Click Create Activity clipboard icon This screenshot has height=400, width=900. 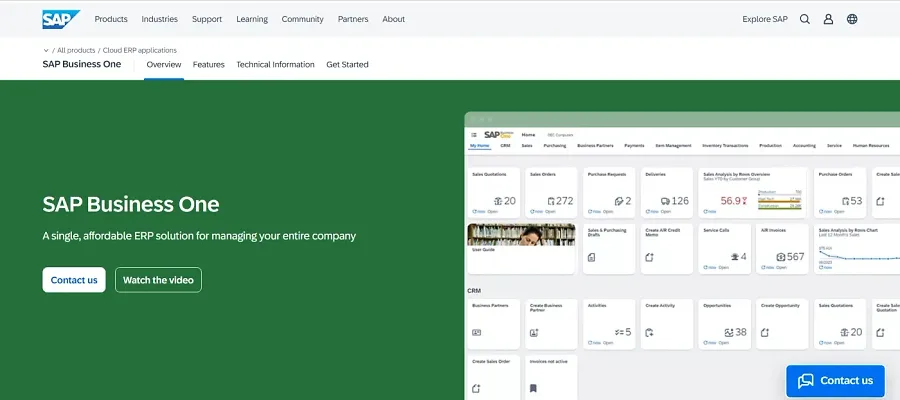[649, 332]
